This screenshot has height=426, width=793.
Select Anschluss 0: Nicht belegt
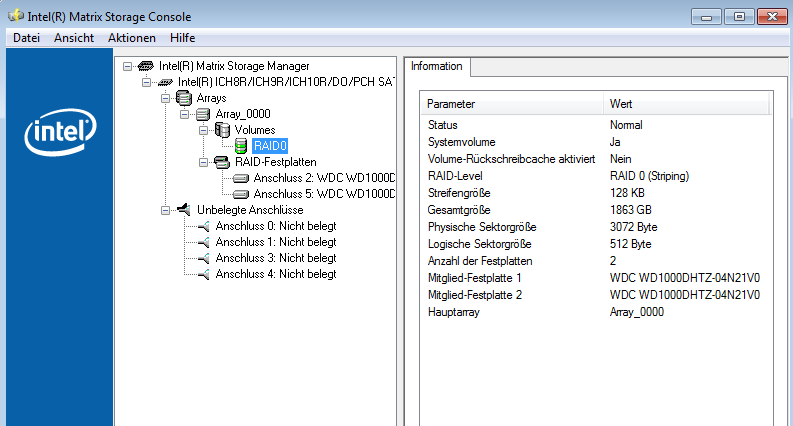276,226
